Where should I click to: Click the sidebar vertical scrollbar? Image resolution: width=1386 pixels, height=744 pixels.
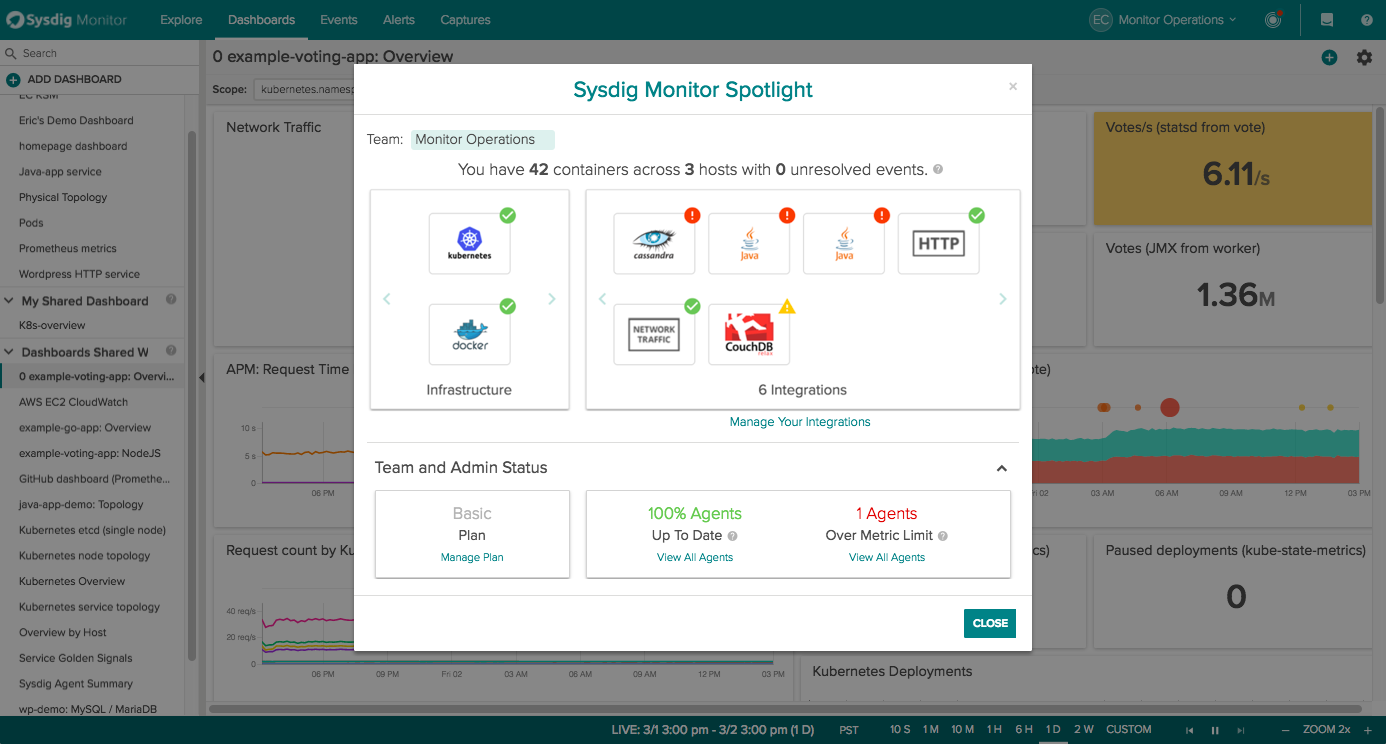coord(192,395)
